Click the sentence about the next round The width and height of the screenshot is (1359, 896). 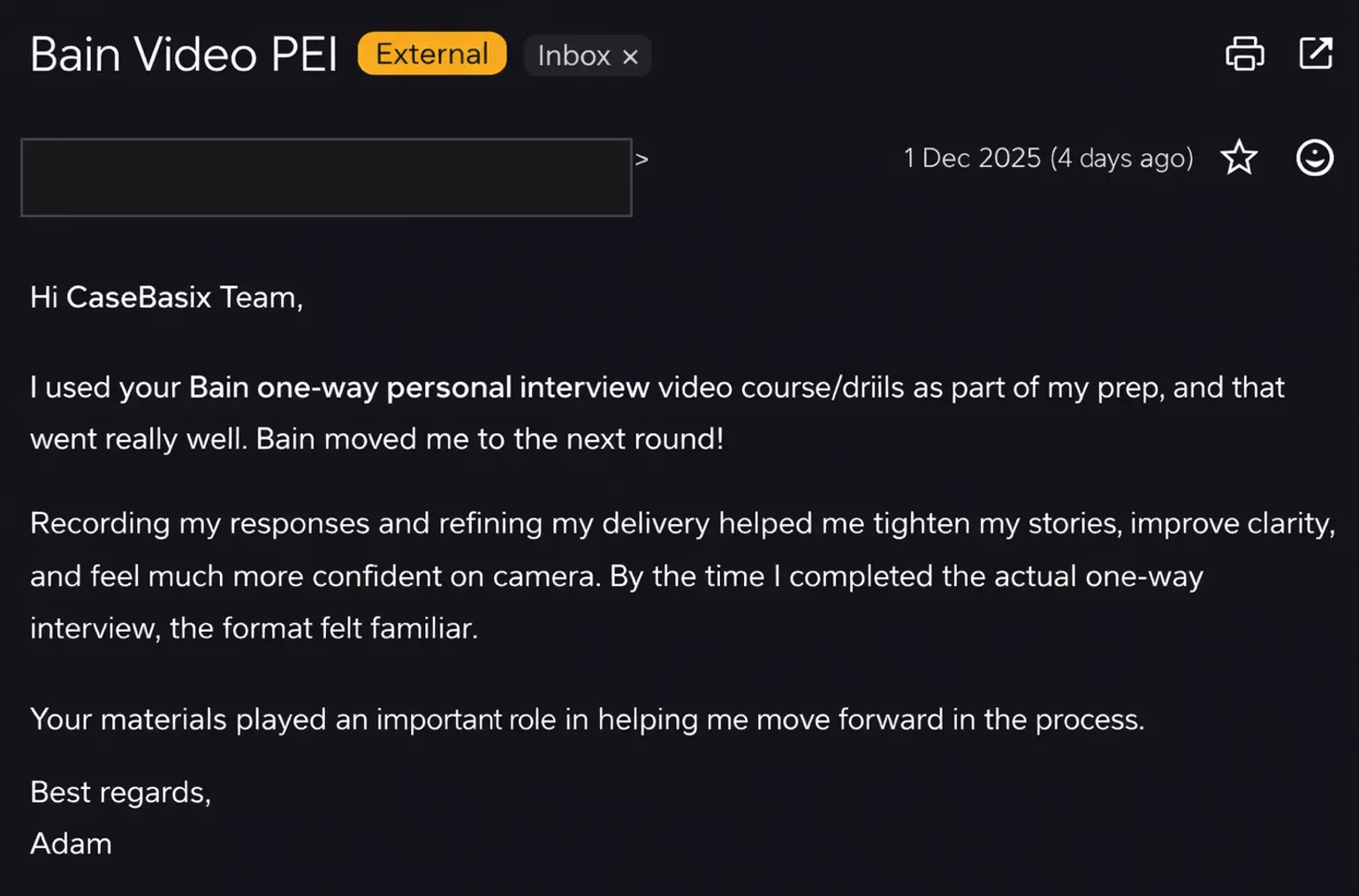[490, 439]
